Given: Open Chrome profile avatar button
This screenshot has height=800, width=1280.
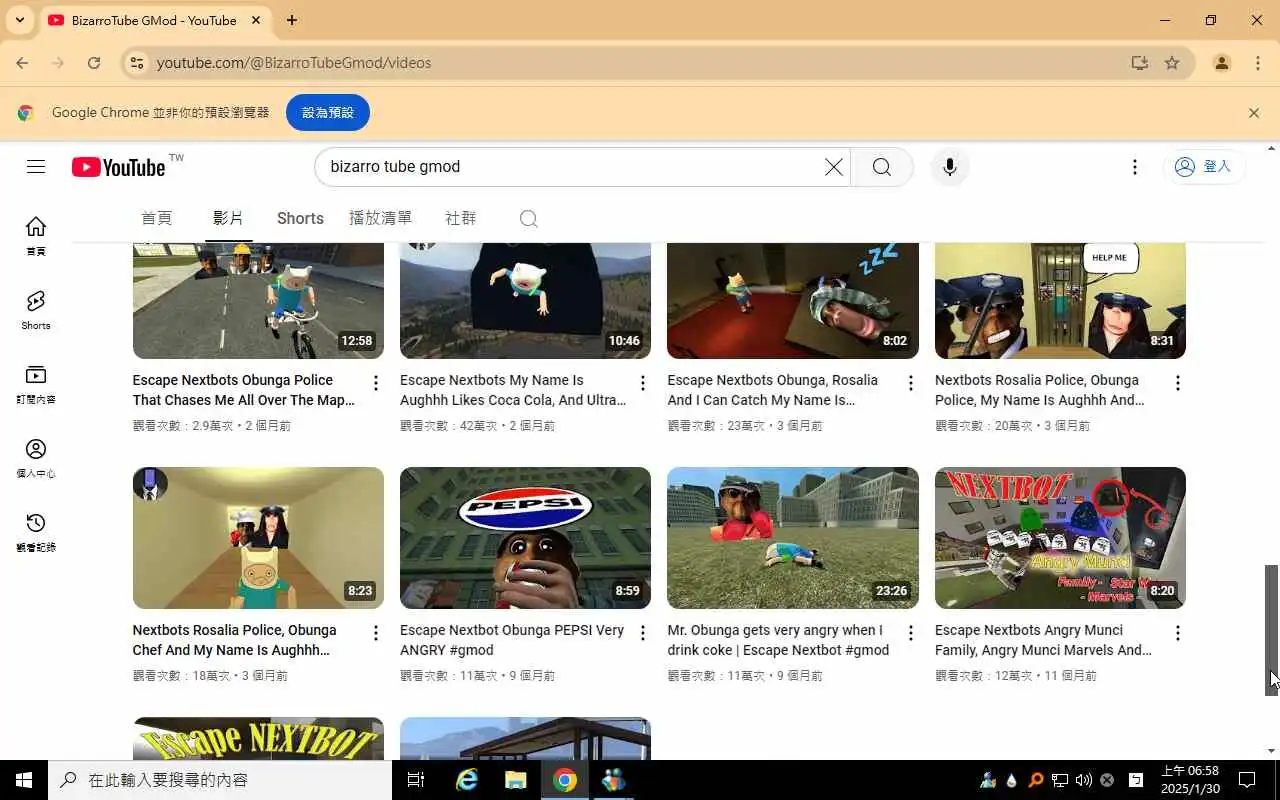Looking at the screenshot, I should [x=1221, y=63].
